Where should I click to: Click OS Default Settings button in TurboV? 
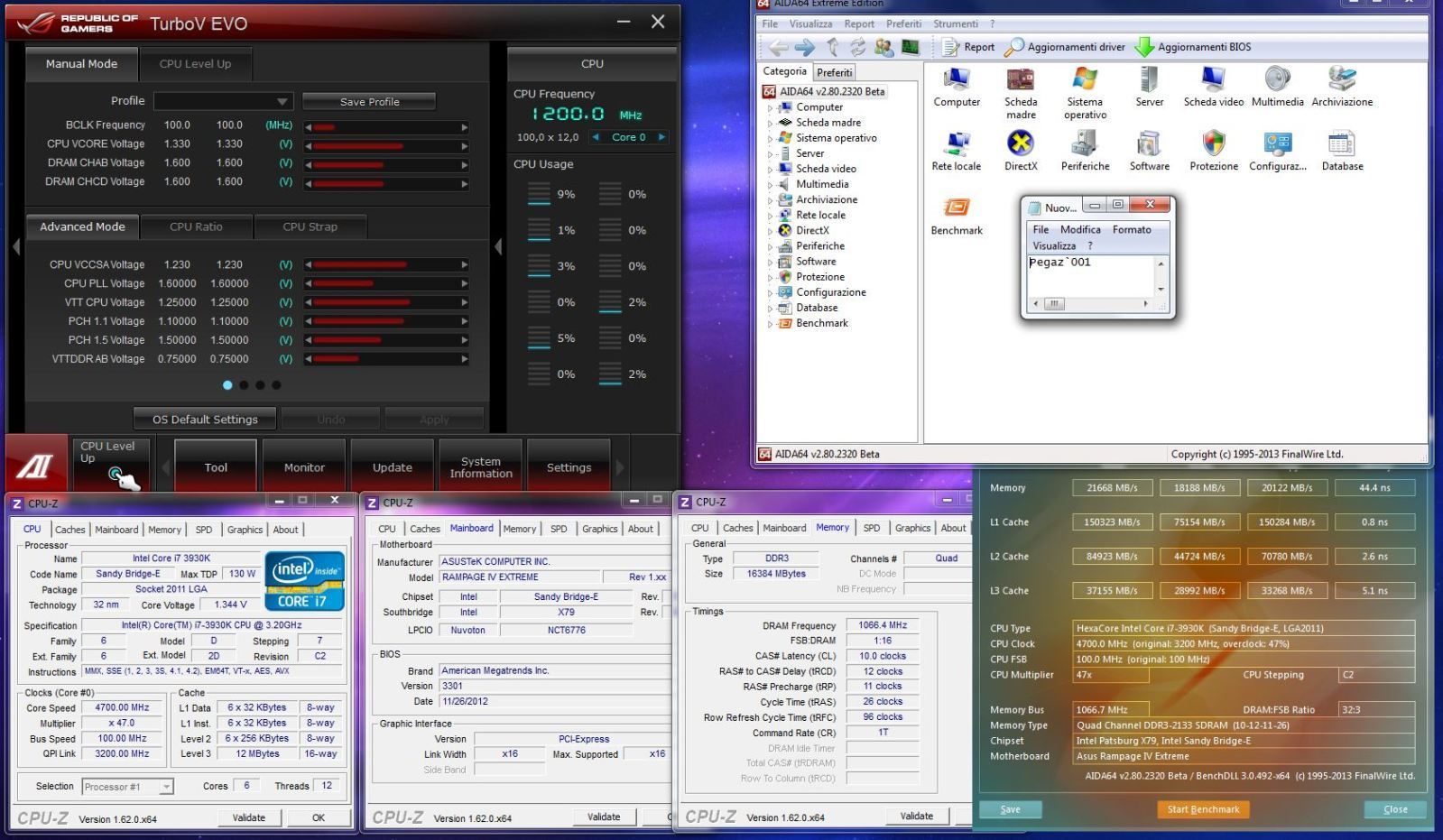[x=205, y=419]
